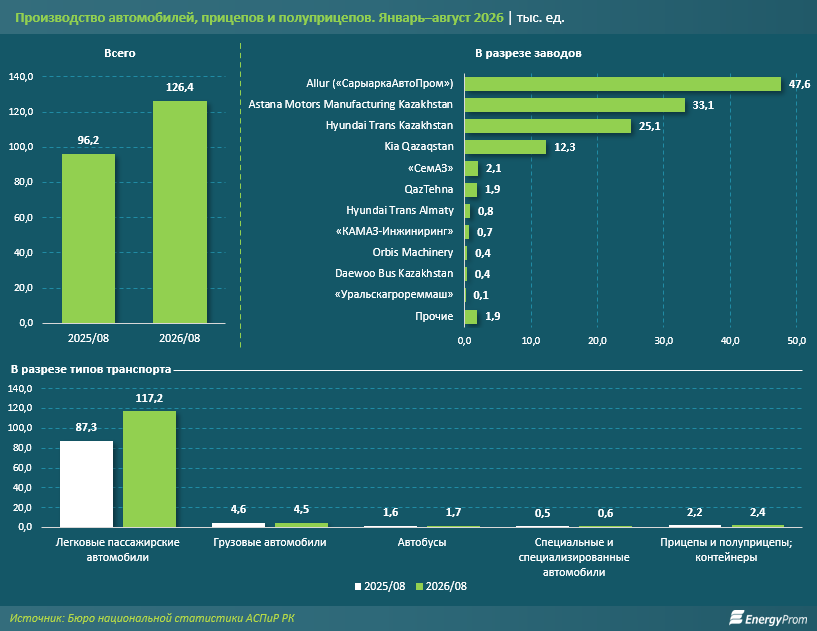The height and width of the screenshot is (631, 817).
Task: Click the Kia Qazaqstan bar
Action: (x=505, y=147)
